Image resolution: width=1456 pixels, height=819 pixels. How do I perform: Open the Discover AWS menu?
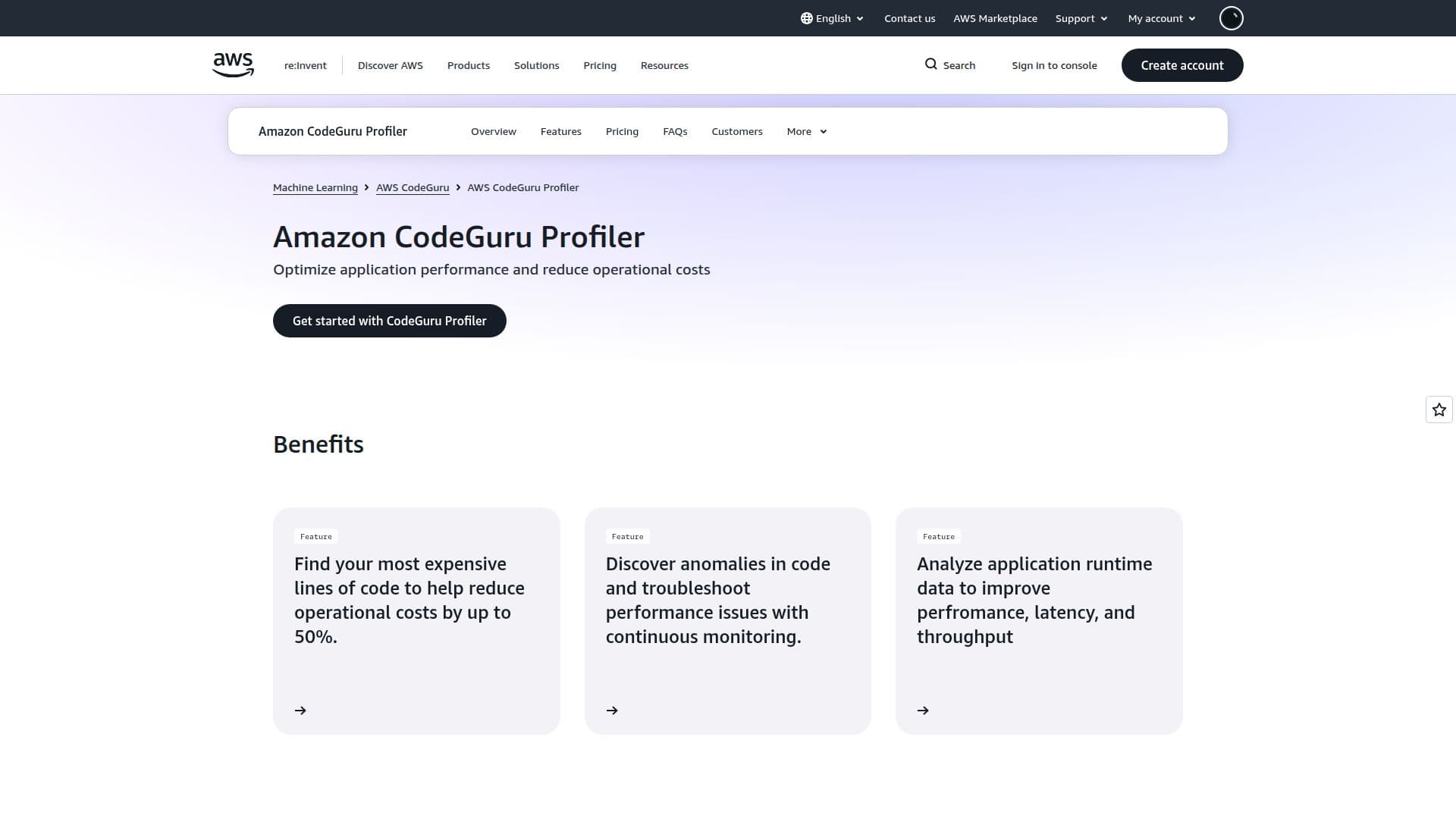pos(390,65)
